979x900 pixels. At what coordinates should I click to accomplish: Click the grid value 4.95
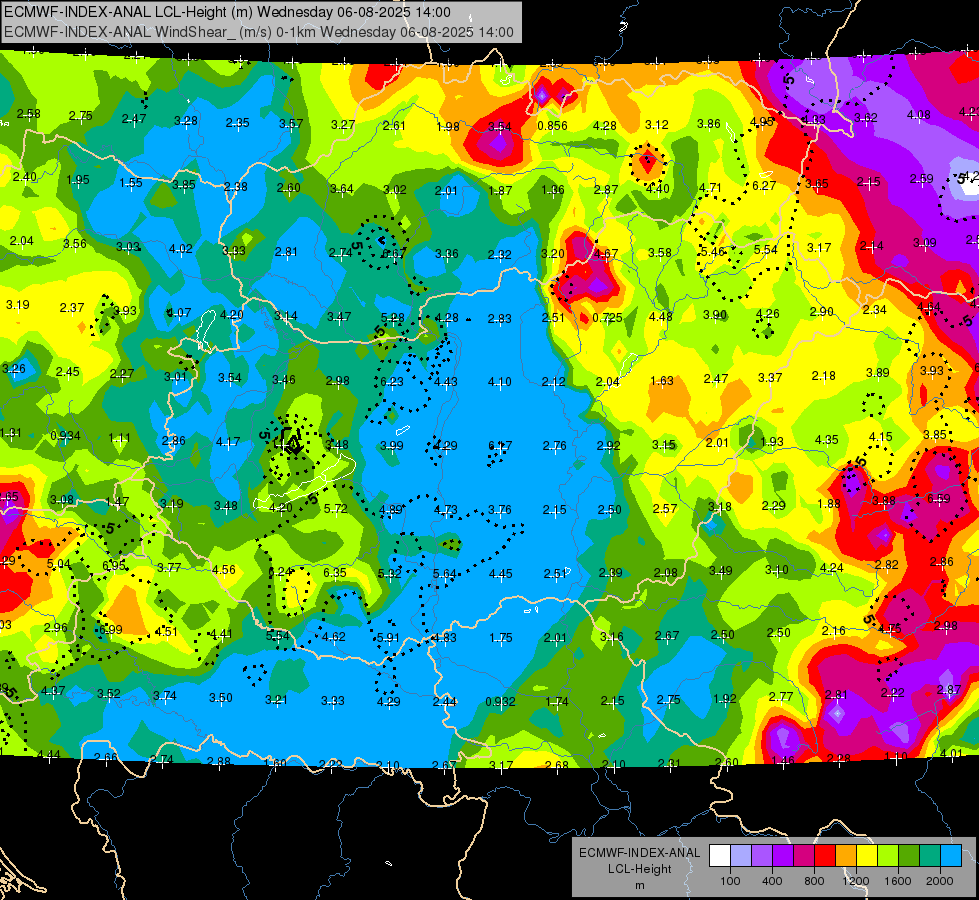pos(762,122)
